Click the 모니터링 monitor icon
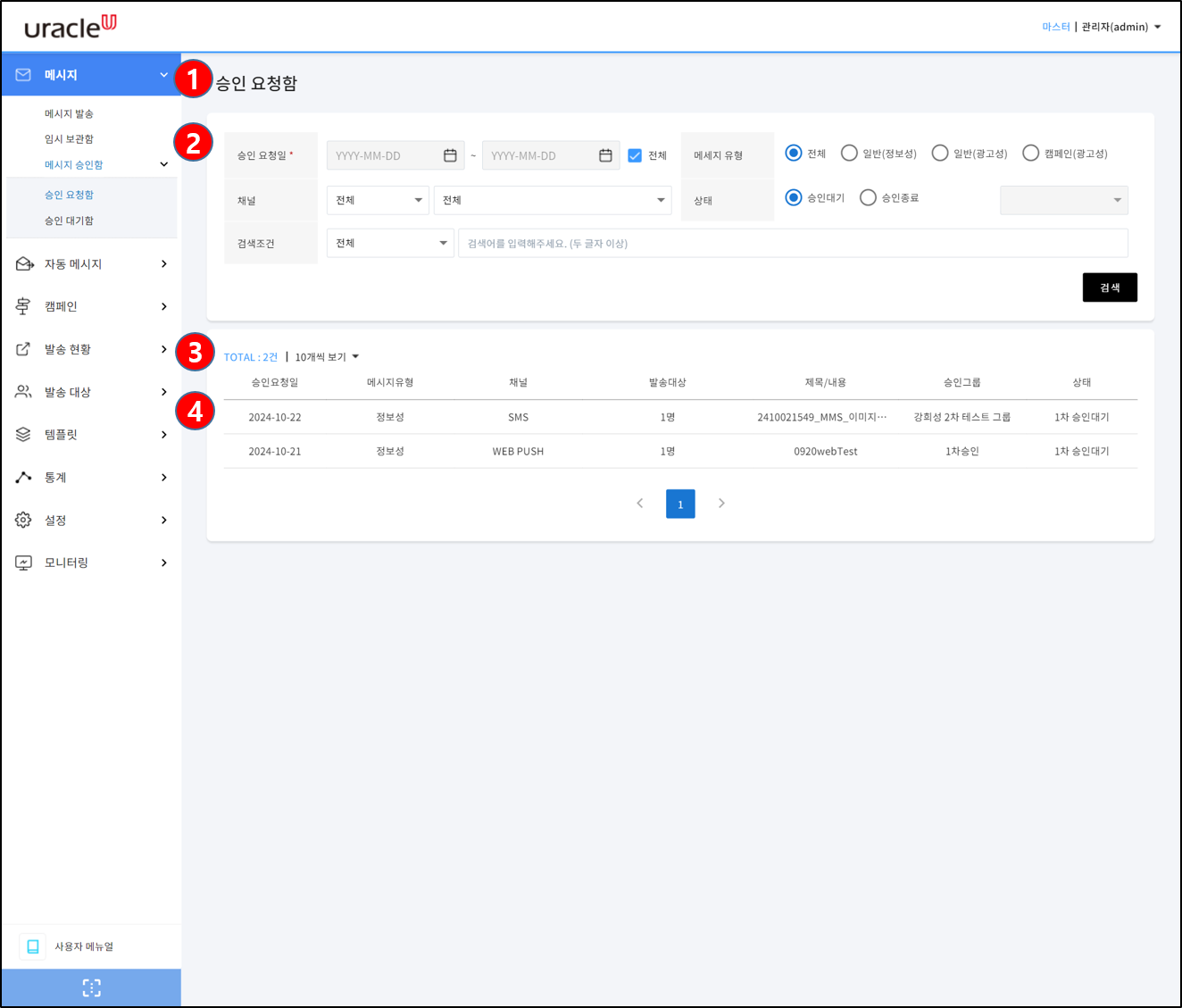The height and width of the screenshot is (1008, 1182). click(23, 562)
